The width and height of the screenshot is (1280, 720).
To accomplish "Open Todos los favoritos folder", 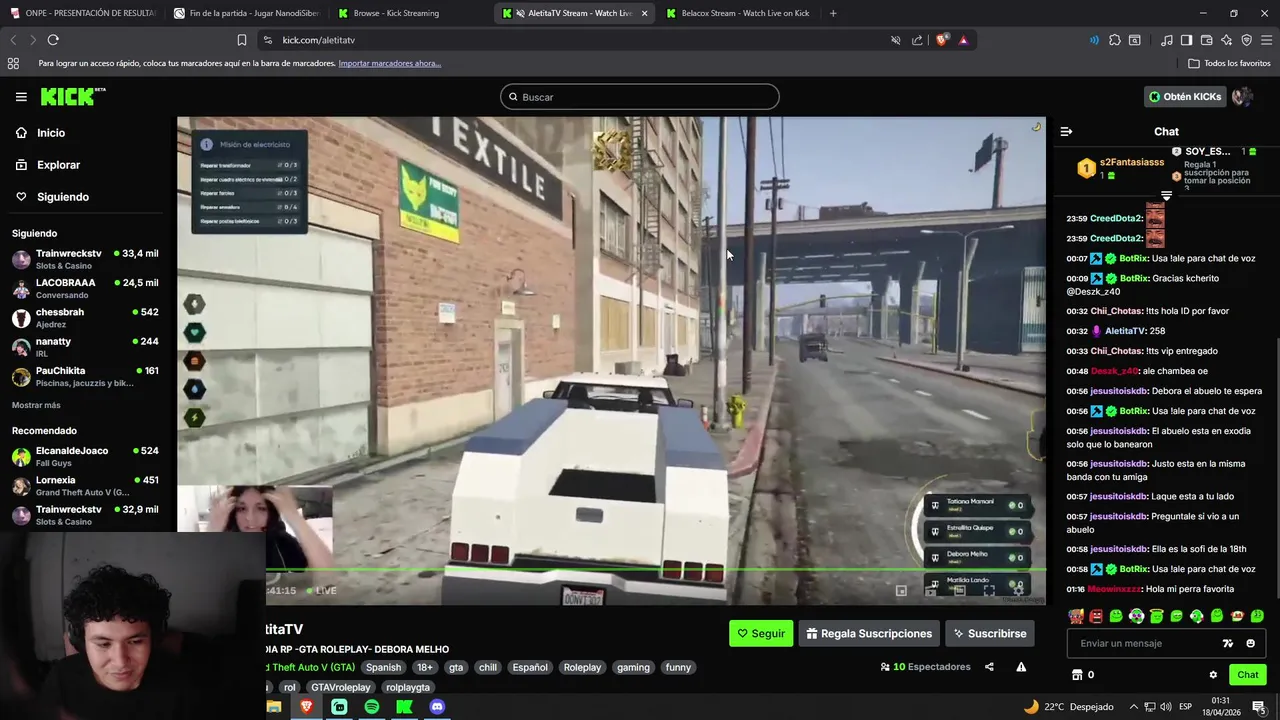I will (x=1229, y=63).
